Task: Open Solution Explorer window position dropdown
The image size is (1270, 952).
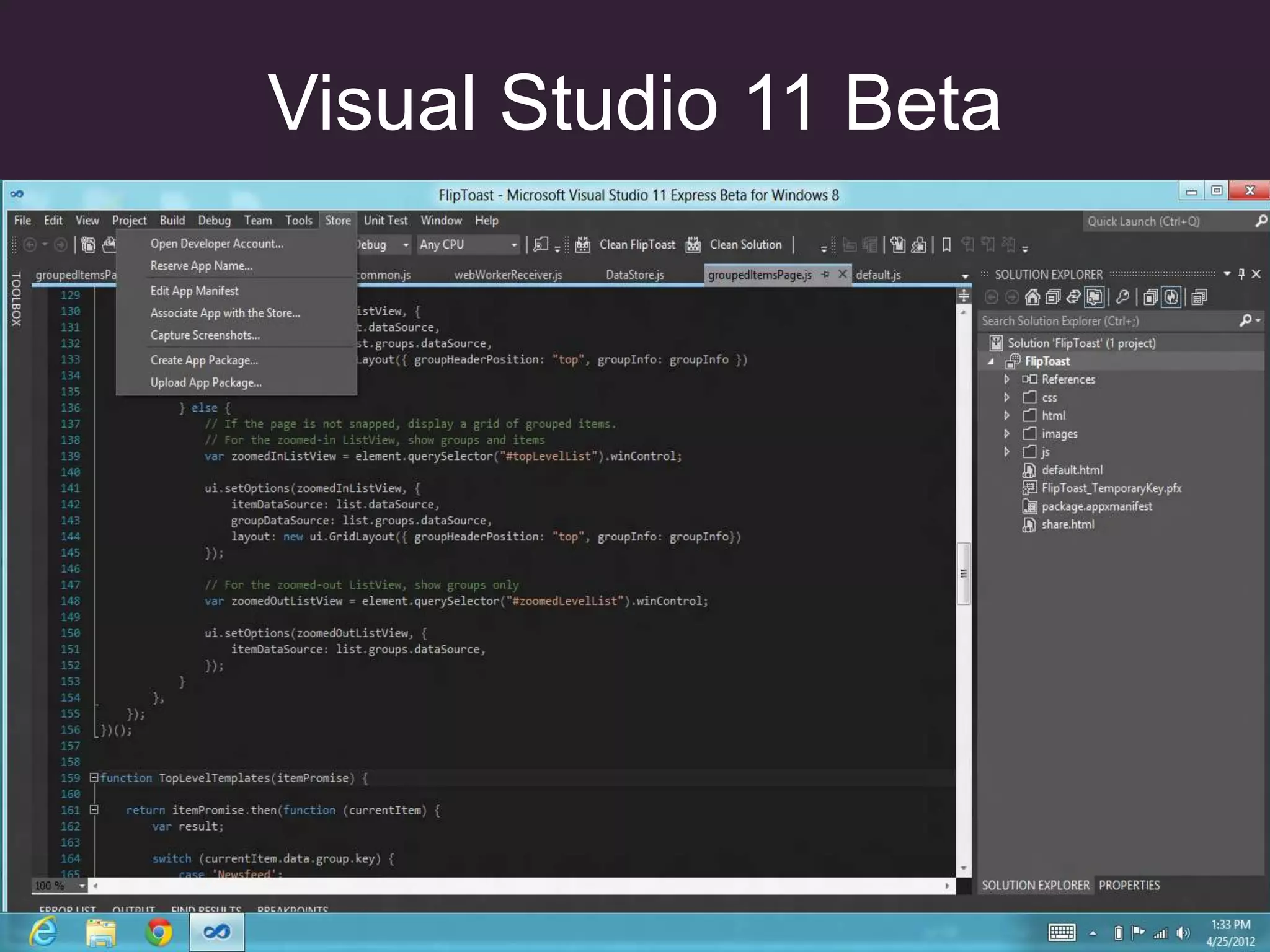Action: 1227,274
